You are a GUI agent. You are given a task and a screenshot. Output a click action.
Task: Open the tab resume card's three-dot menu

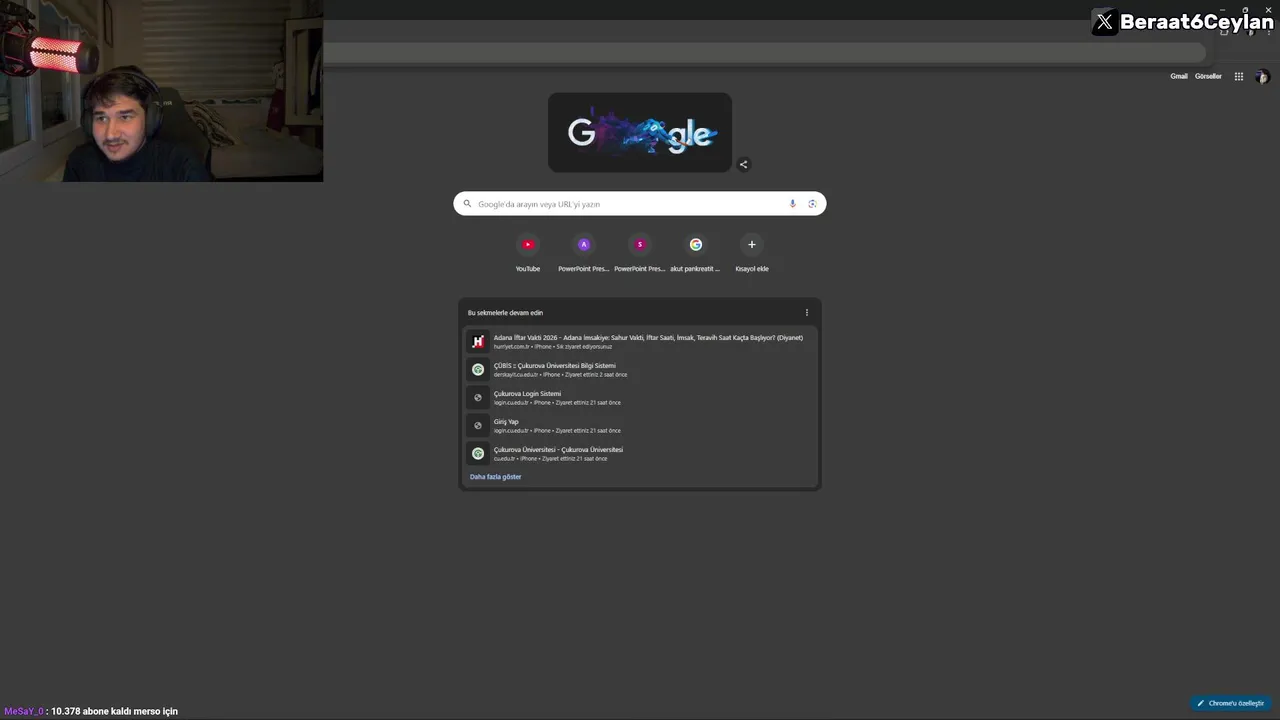[x=807, y=312]
